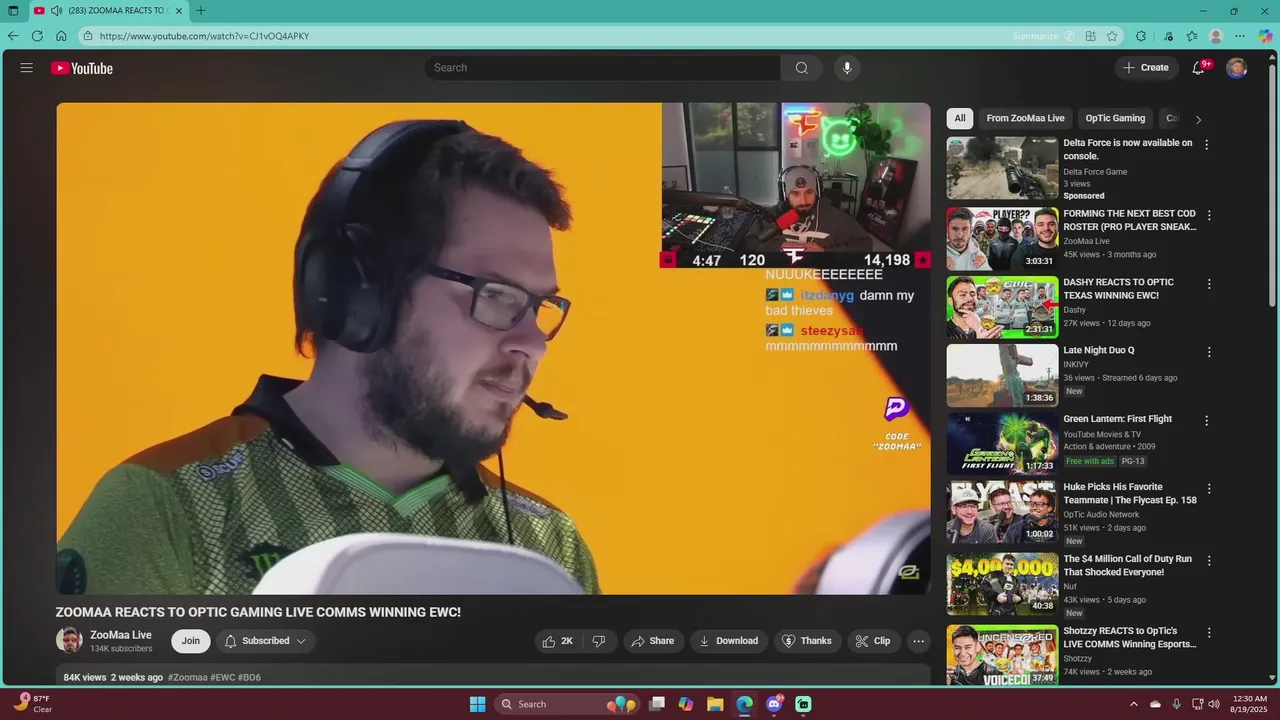Open the ZooMaa Live channel name
Viewport: 1280px width, 720px height.
[121, 635]
